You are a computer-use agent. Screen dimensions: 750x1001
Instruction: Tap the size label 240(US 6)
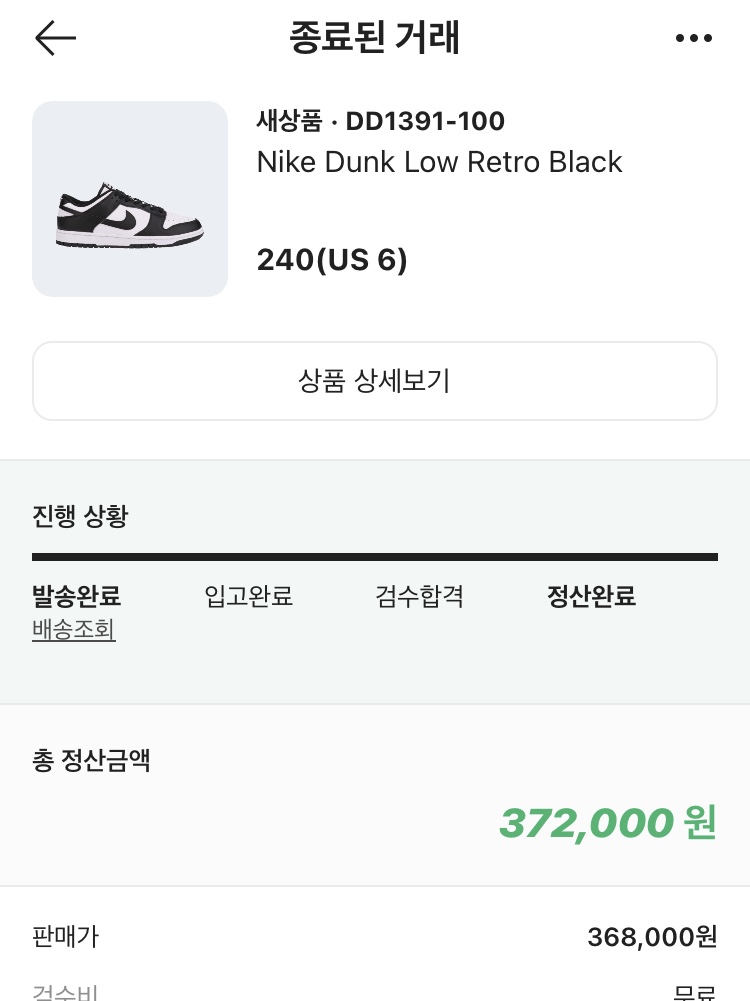pos(332,260)
